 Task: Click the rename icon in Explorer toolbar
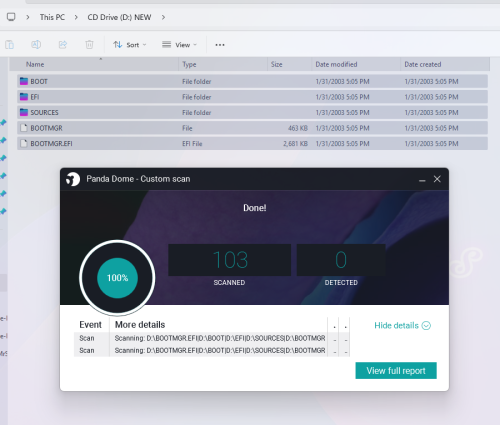pos(36,44)
